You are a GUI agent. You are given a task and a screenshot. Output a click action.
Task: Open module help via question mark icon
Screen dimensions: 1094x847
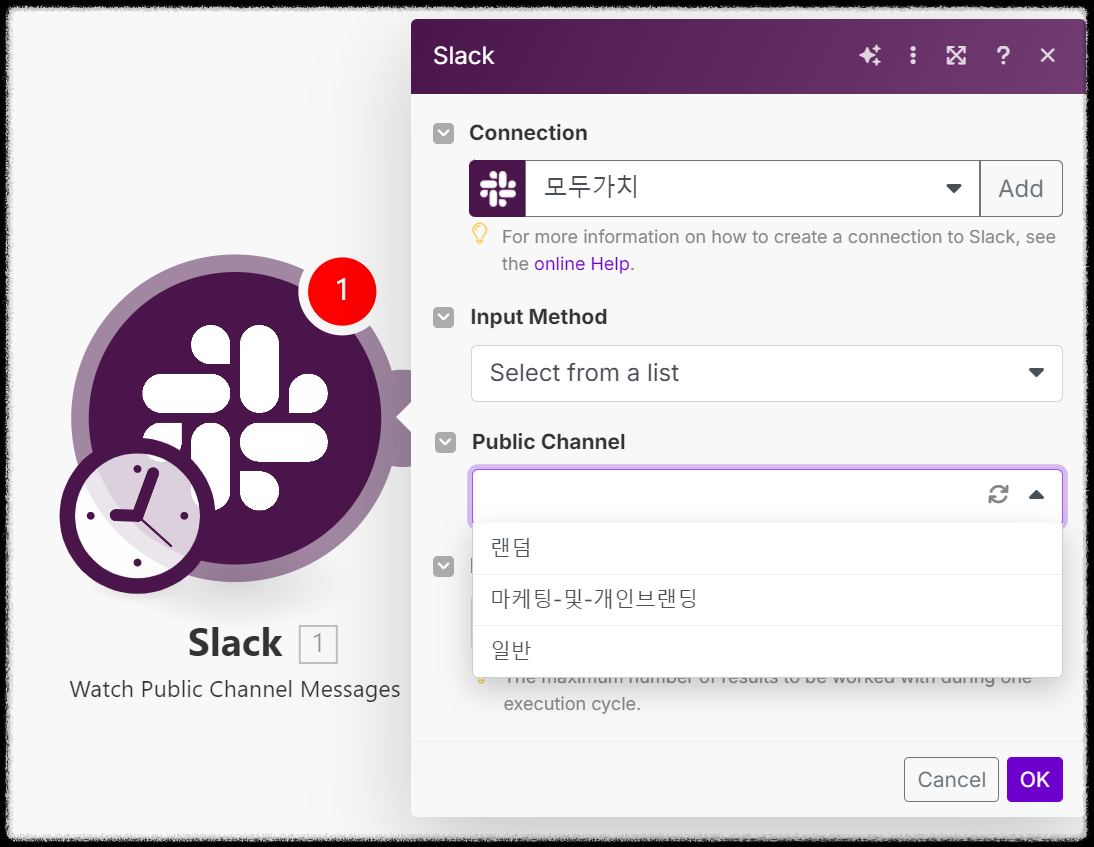click(1003, 56)
